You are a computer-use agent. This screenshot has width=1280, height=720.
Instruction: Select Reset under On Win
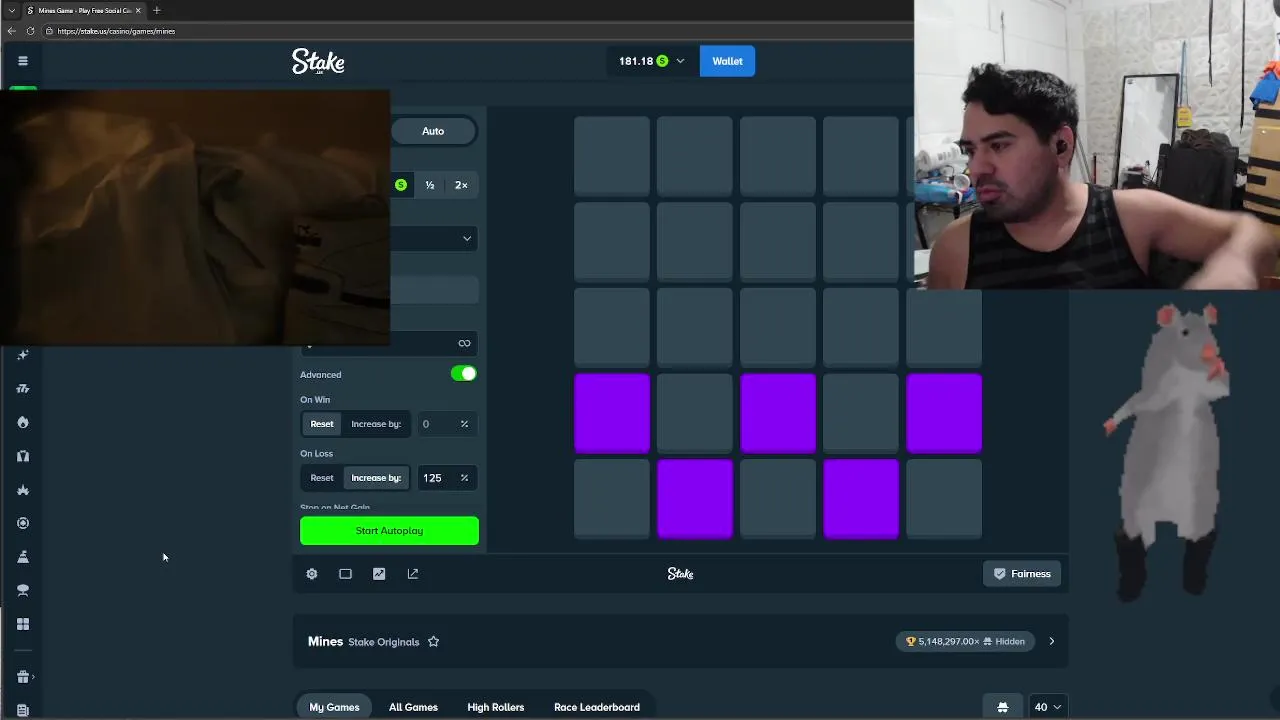[322, 424]
